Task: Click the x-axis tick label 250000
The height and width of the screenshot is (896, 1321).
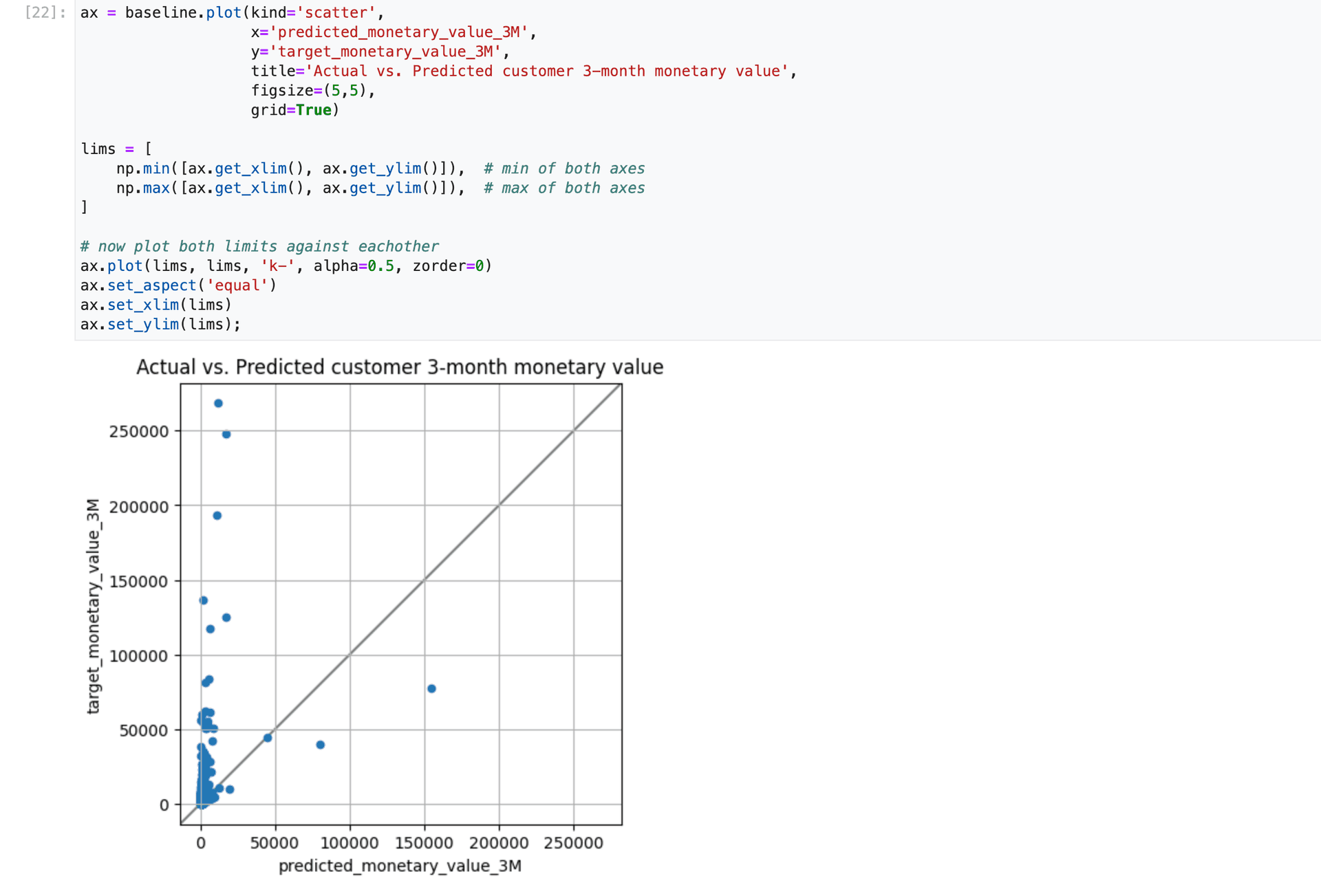Action: pos(573,843)
